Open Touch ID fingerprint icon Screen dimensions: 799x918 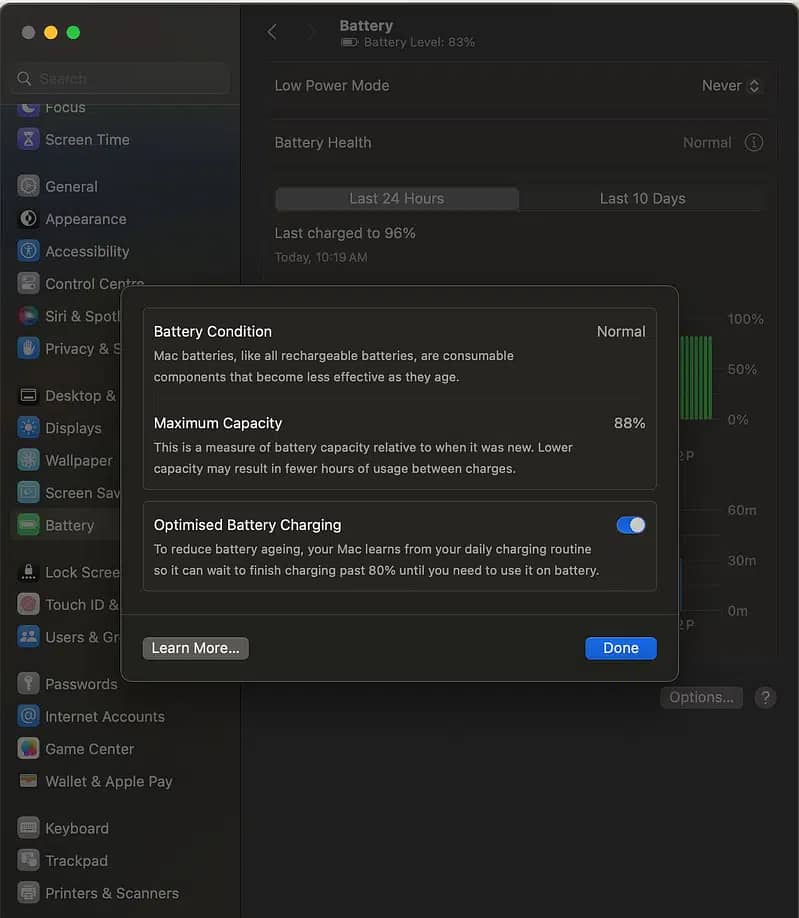tap(28, 604)
